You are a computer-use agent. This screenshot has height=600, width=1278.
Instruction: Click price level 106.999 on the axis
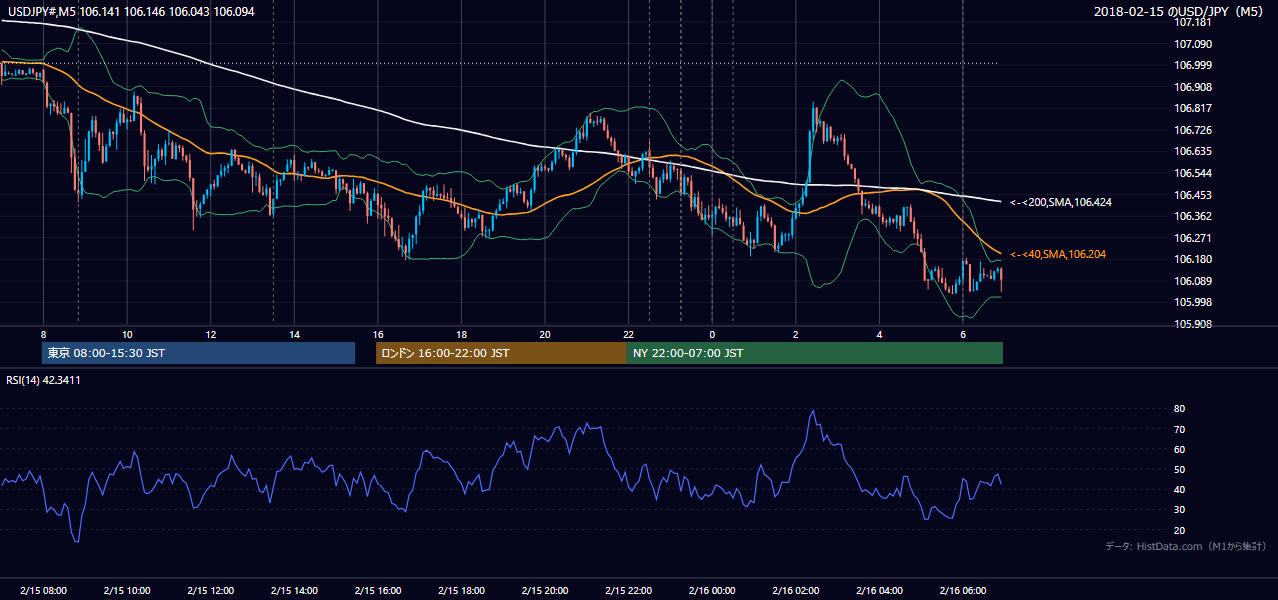[x=1192, y=65]
